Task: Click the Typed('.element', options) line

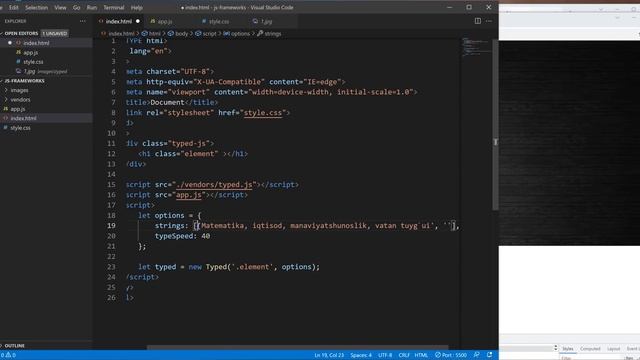Action: coord(229,267)
